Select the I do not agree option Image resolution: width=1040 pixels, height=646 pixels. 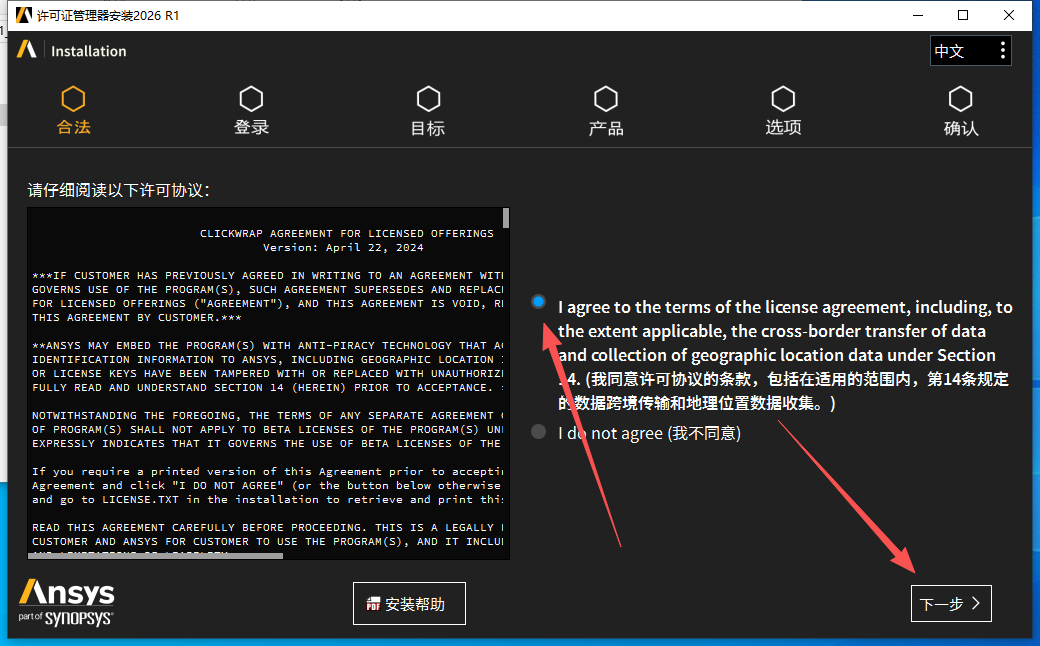[x=539, y=432]
